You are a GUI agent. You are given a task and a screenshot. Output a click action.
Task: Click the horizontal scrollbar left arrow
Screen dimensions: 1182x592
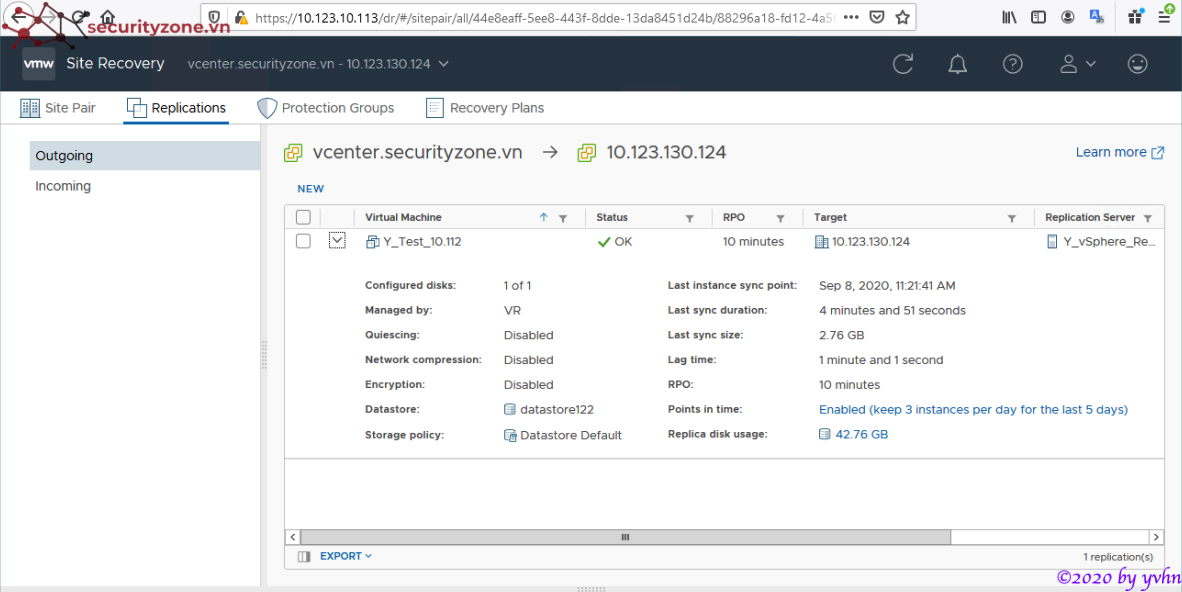coord(292,537)
